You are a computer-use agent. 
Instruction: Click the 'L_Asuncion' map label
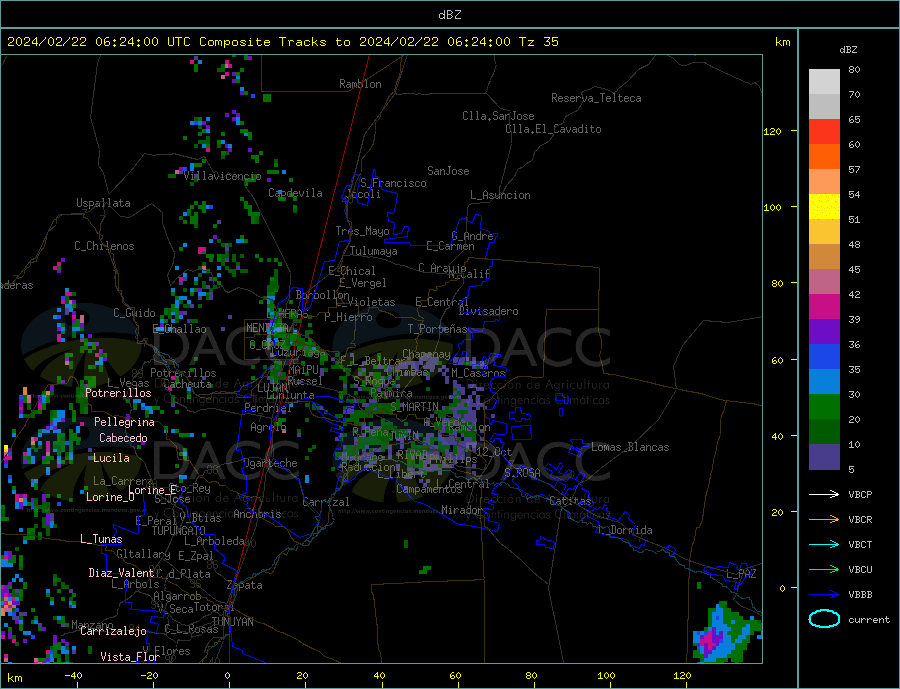point(500,195)
